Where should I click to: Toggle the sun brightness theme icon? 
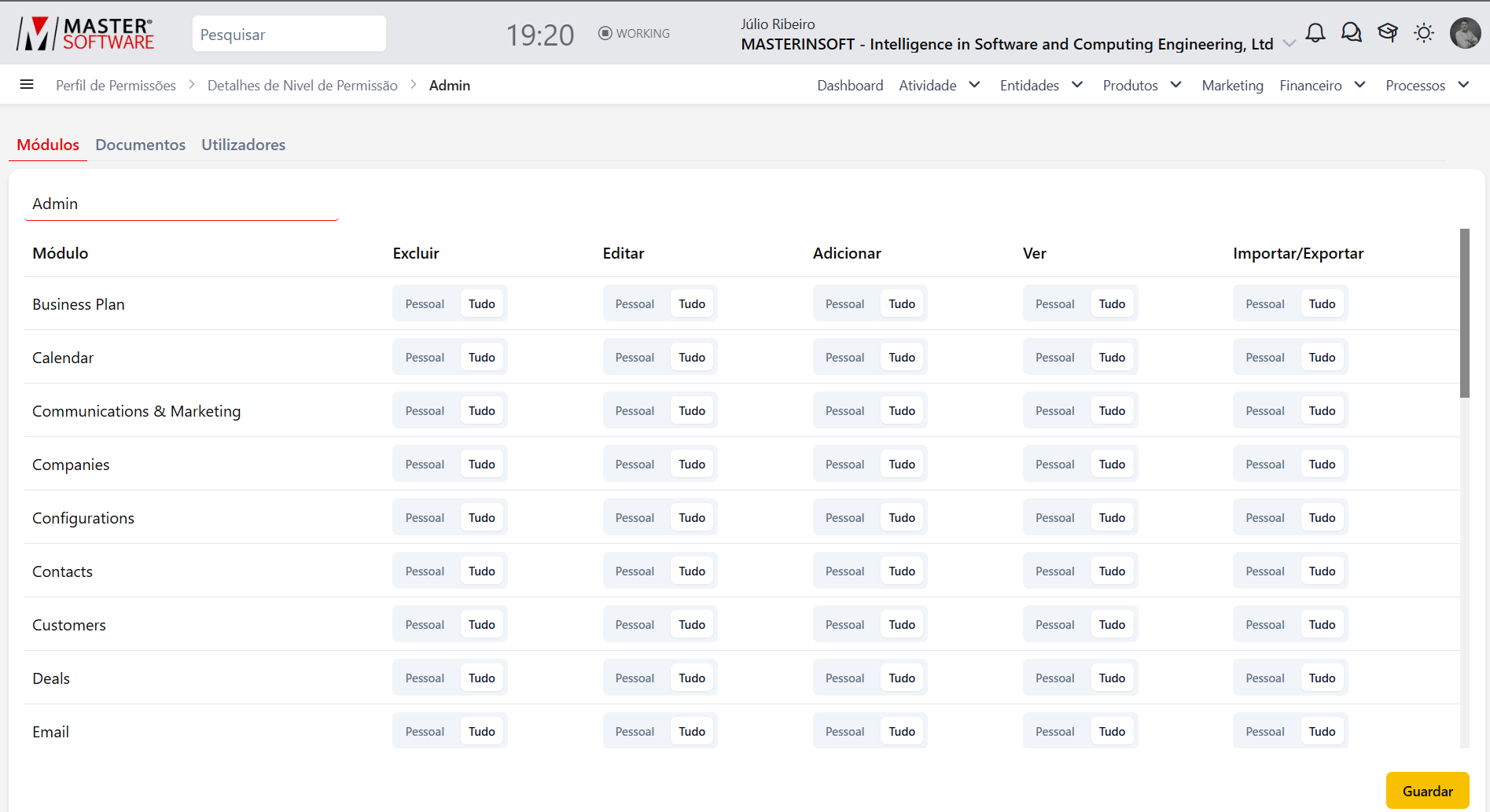click(x=1424, y=33)
